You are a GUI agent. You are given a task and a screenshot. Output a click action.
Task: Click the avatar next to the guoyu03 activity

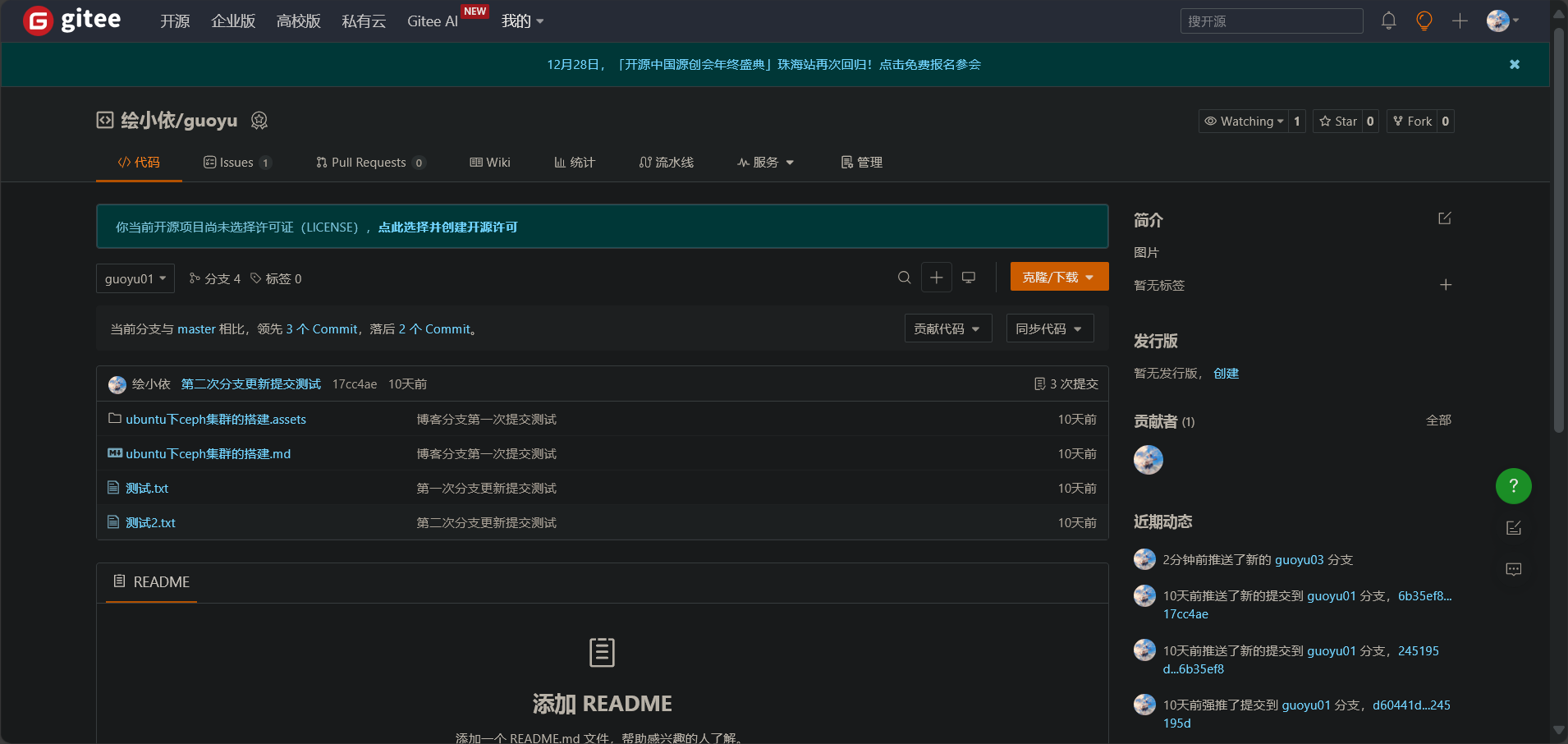[1144, 559]
